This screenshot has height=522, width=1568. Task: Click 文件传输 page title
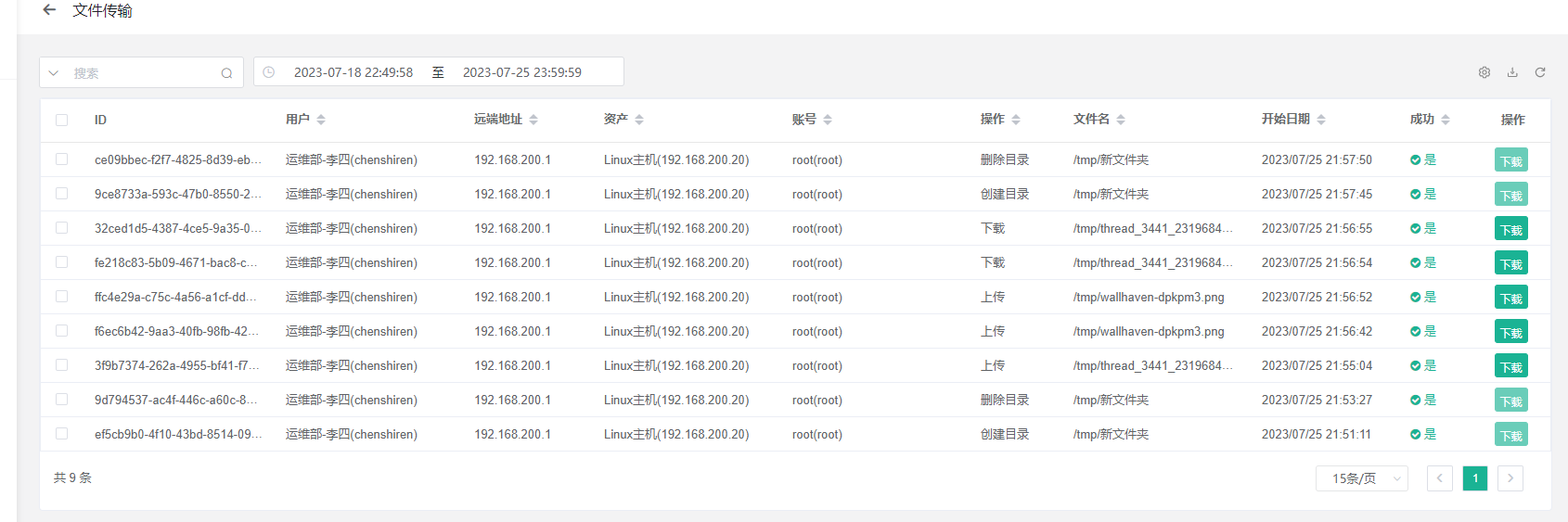coord(102,10)
